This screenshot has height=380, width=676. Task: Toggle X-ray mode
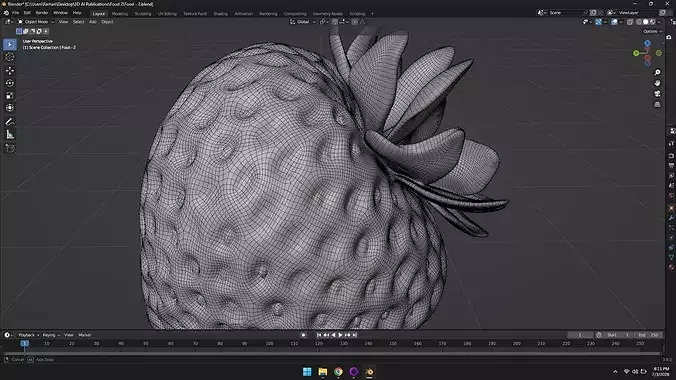(630, 22)
